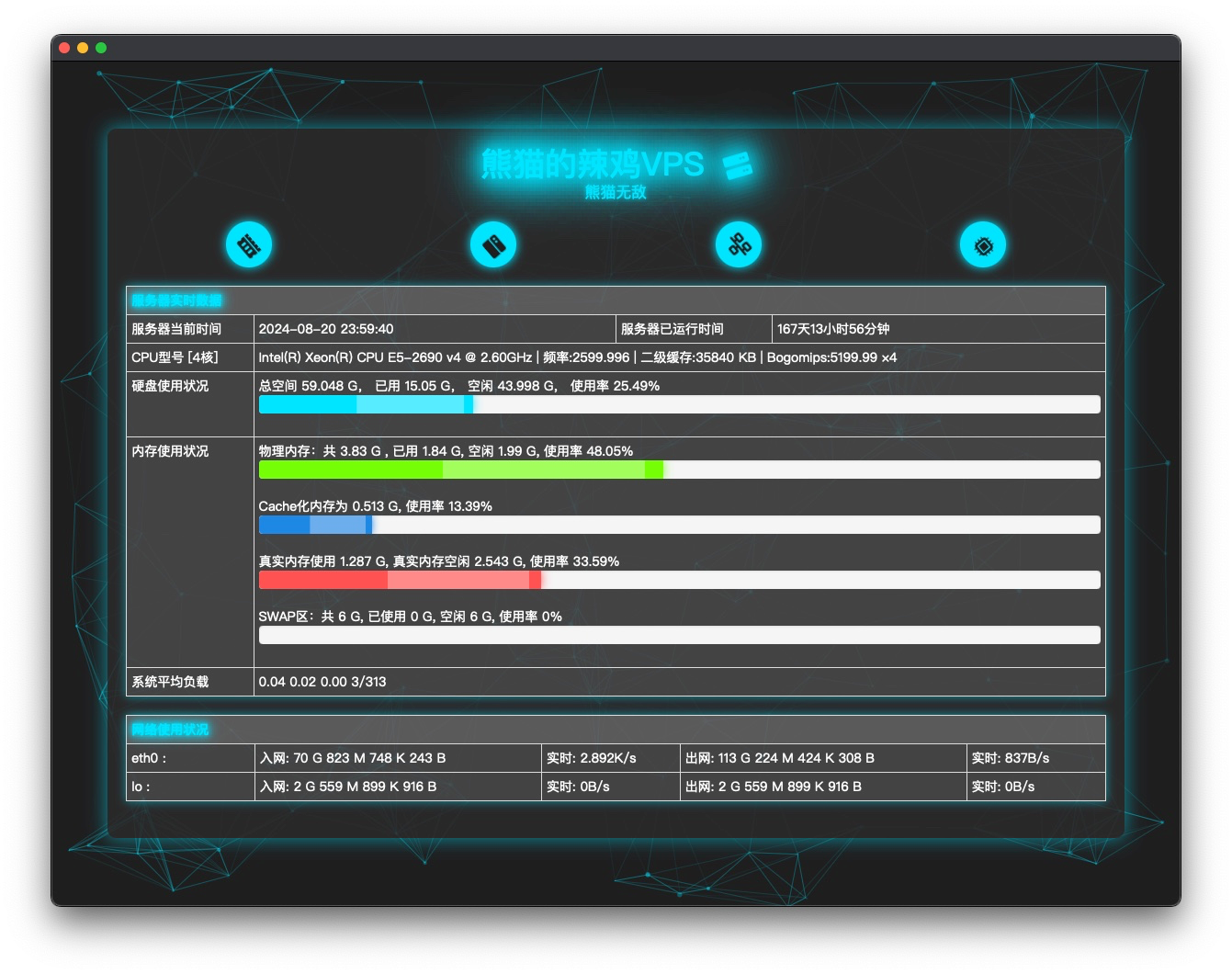Click the system load average value 0.04 0.02 0.00
Image resolution: width=1232 pixels, height=974 pixels.
[322, 682]
